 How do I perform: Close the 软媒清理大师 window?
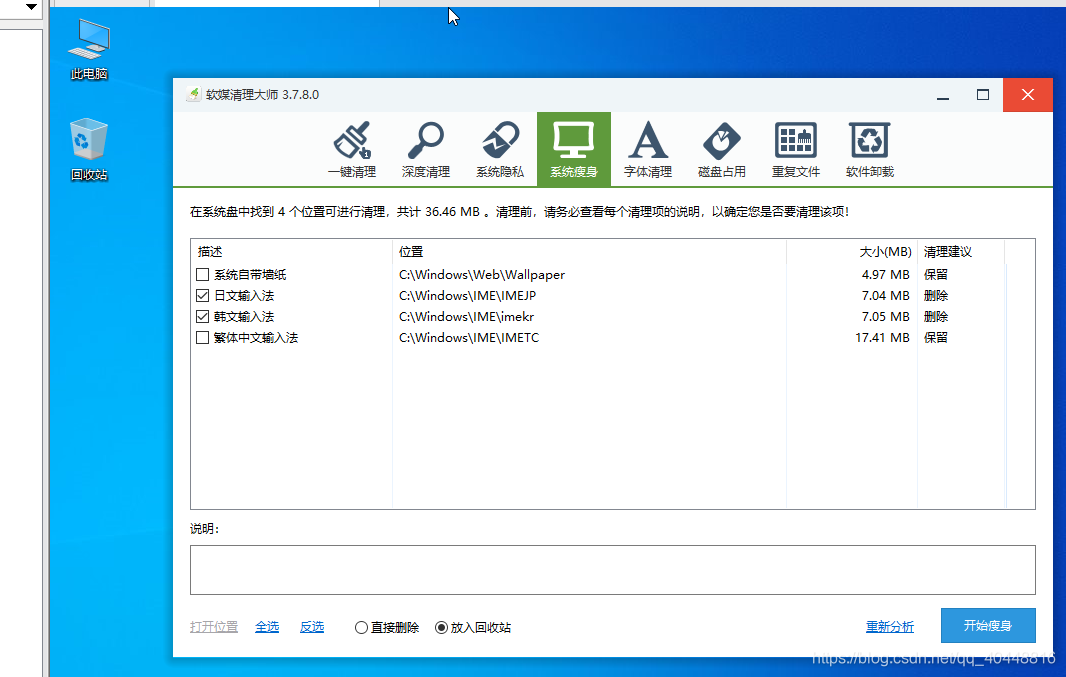1028,95
